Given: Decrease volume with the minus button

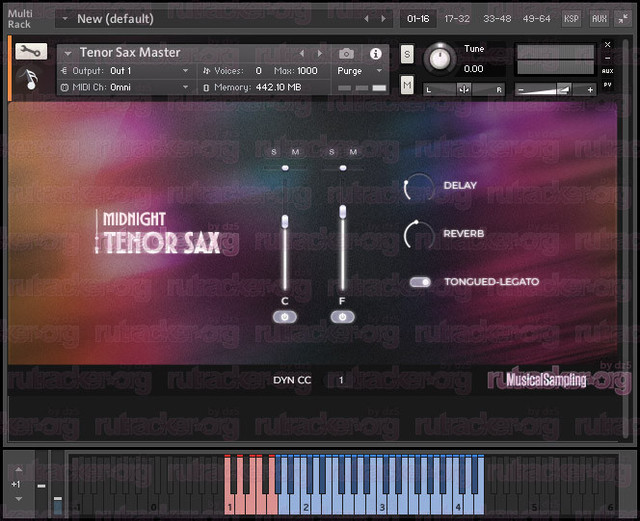Looking at the screenshot, I should (x=521, y=89).
